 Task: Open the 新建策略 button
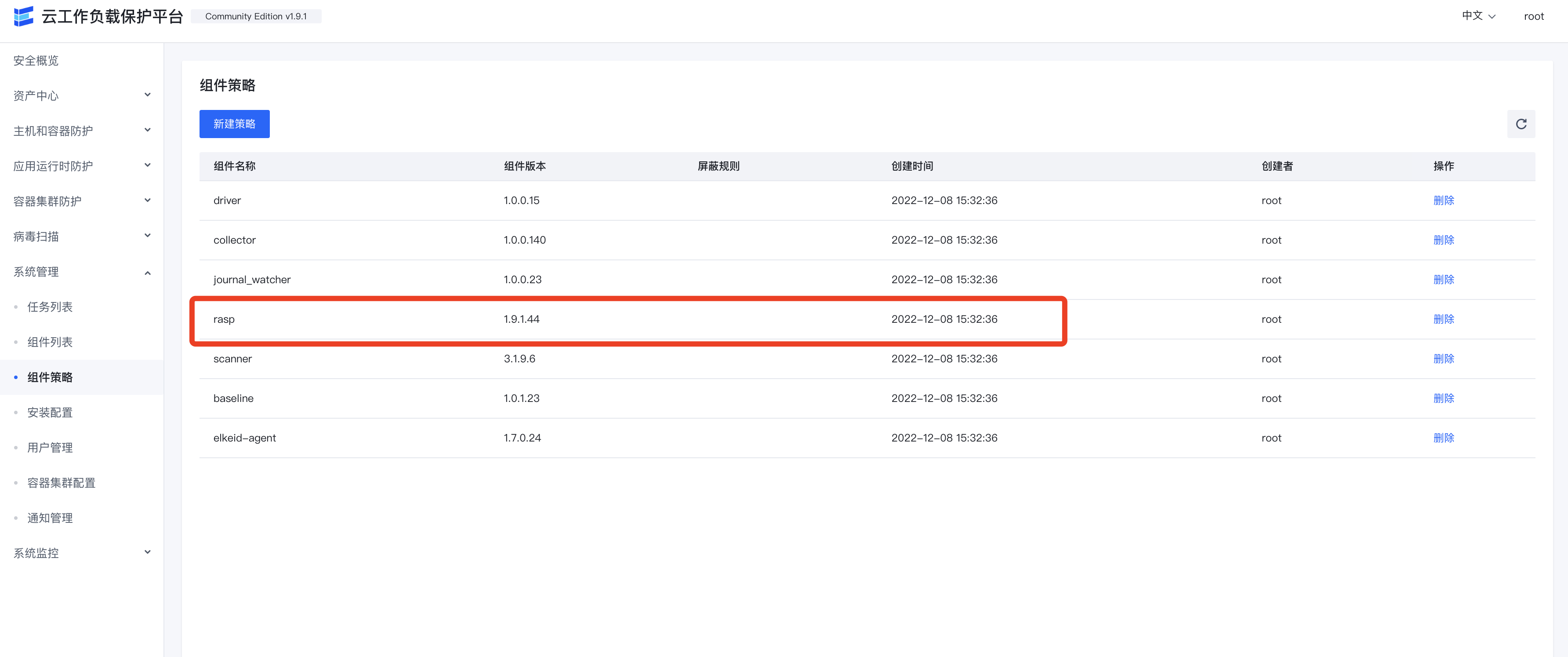click(234, 124)
